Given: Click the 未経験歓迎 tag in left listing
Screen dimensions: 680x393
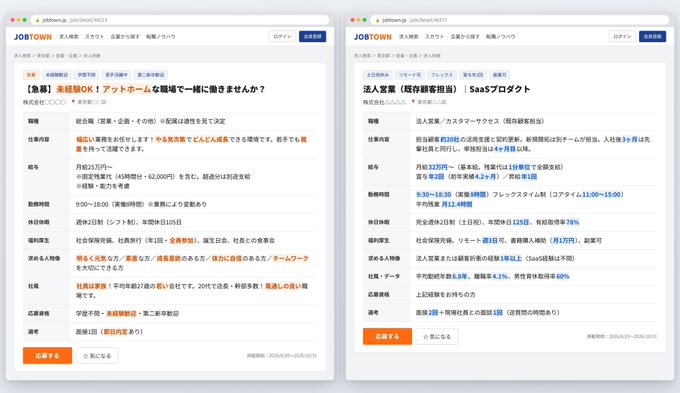Looking at the screenshot, I should (x=57, y=75).
